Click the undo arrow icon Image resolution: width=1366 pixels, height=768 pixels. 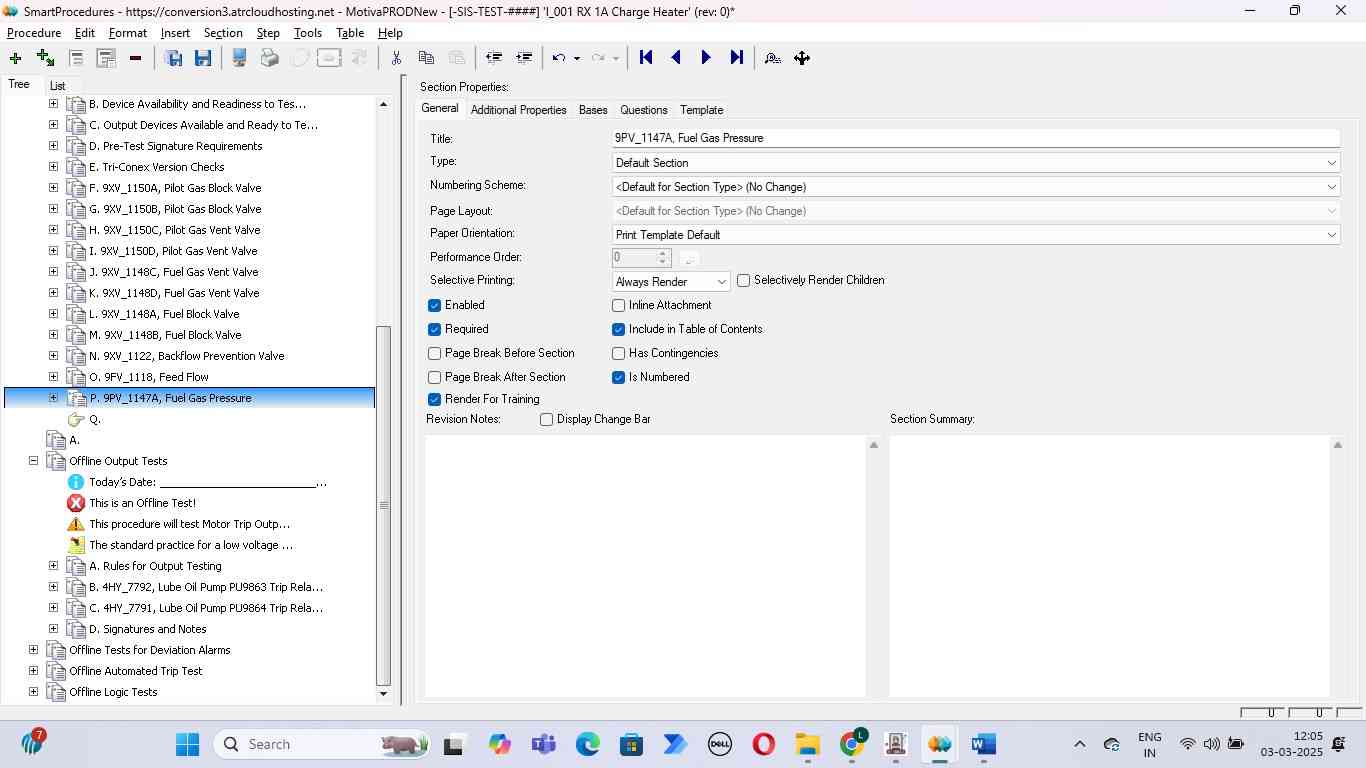559,58
